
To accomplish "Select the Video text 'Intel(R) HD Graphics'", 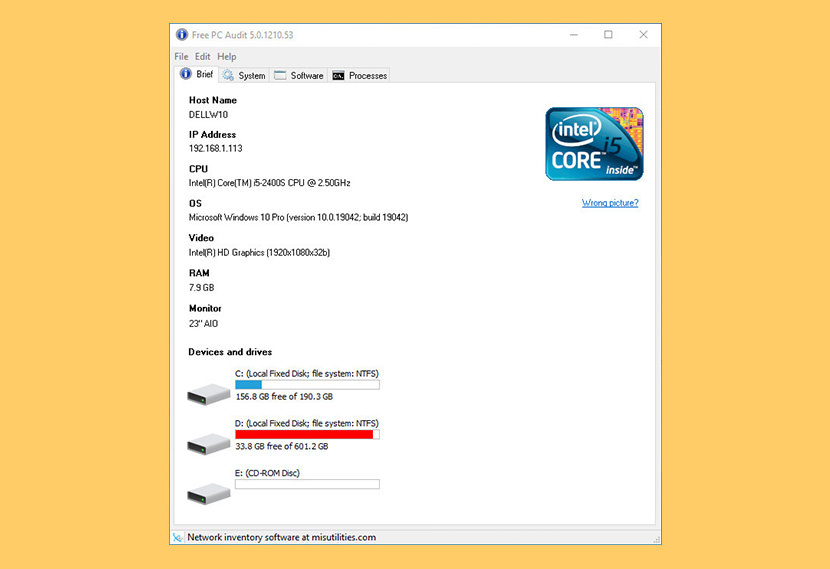I will [x=227, y=252].
